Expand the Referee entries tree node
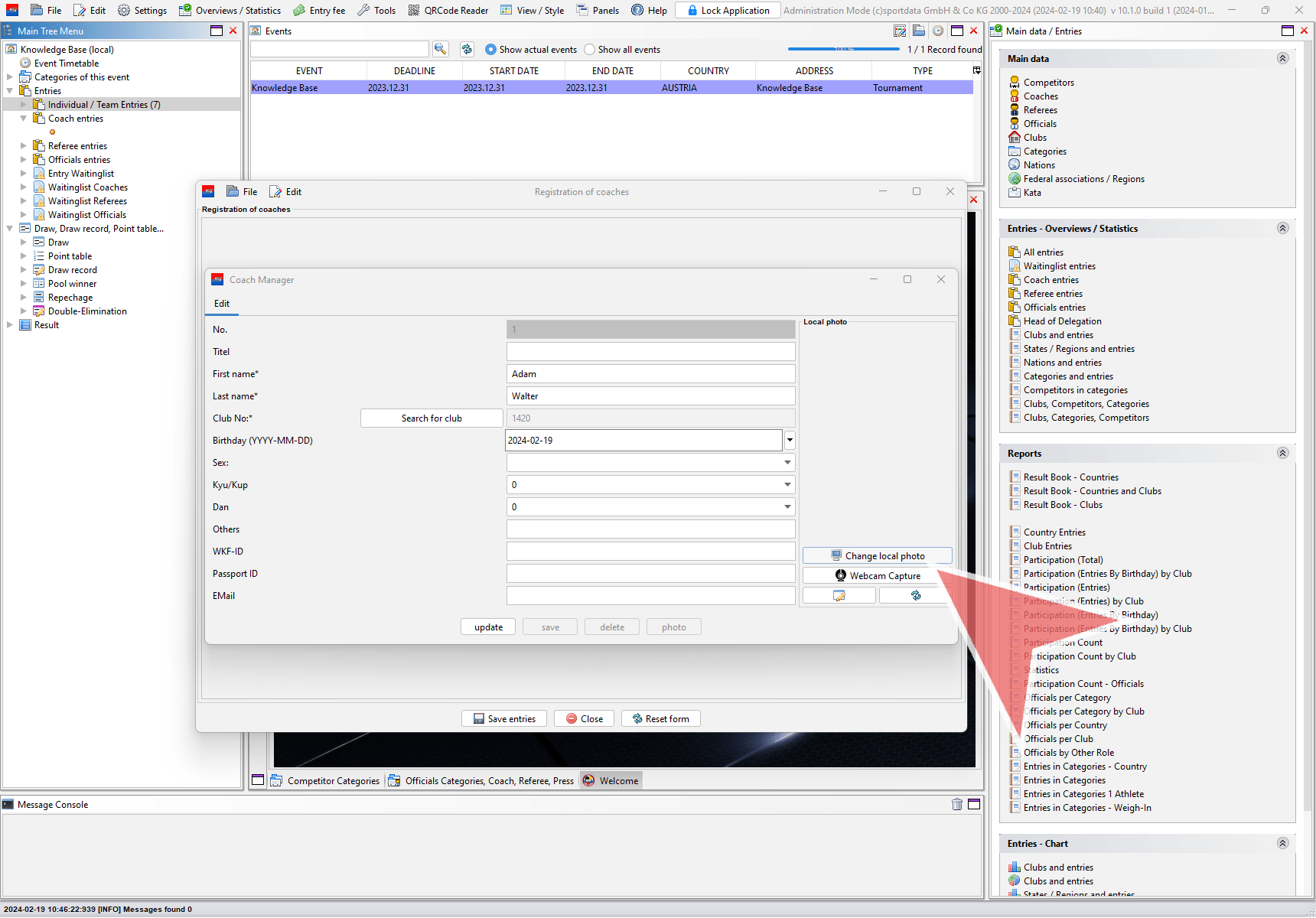The image size is (1316, 918). [x=23, y=146]
